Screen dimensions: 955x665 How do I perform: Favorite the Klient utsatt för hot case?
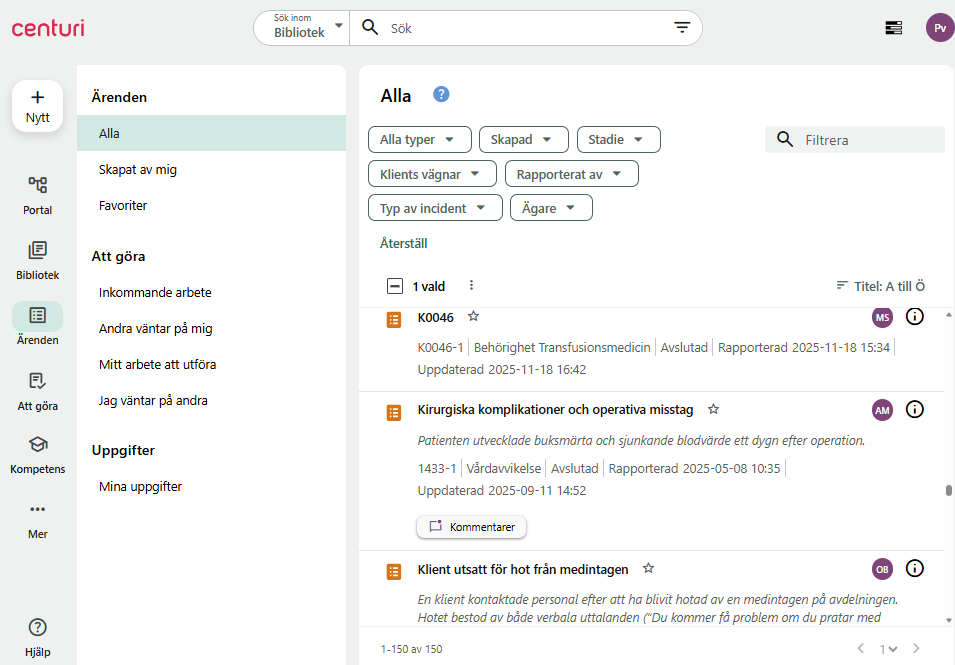point(648,568)
